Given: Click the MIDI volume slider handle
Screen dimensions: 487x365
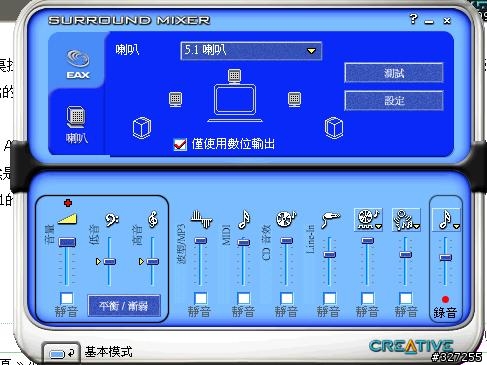Looking at the screenshot, I should [244, 242].
